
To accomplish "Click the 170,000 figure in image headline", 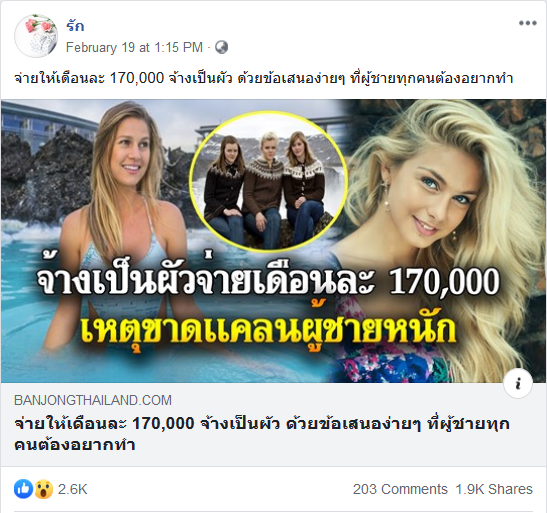I will pos(444,282).
